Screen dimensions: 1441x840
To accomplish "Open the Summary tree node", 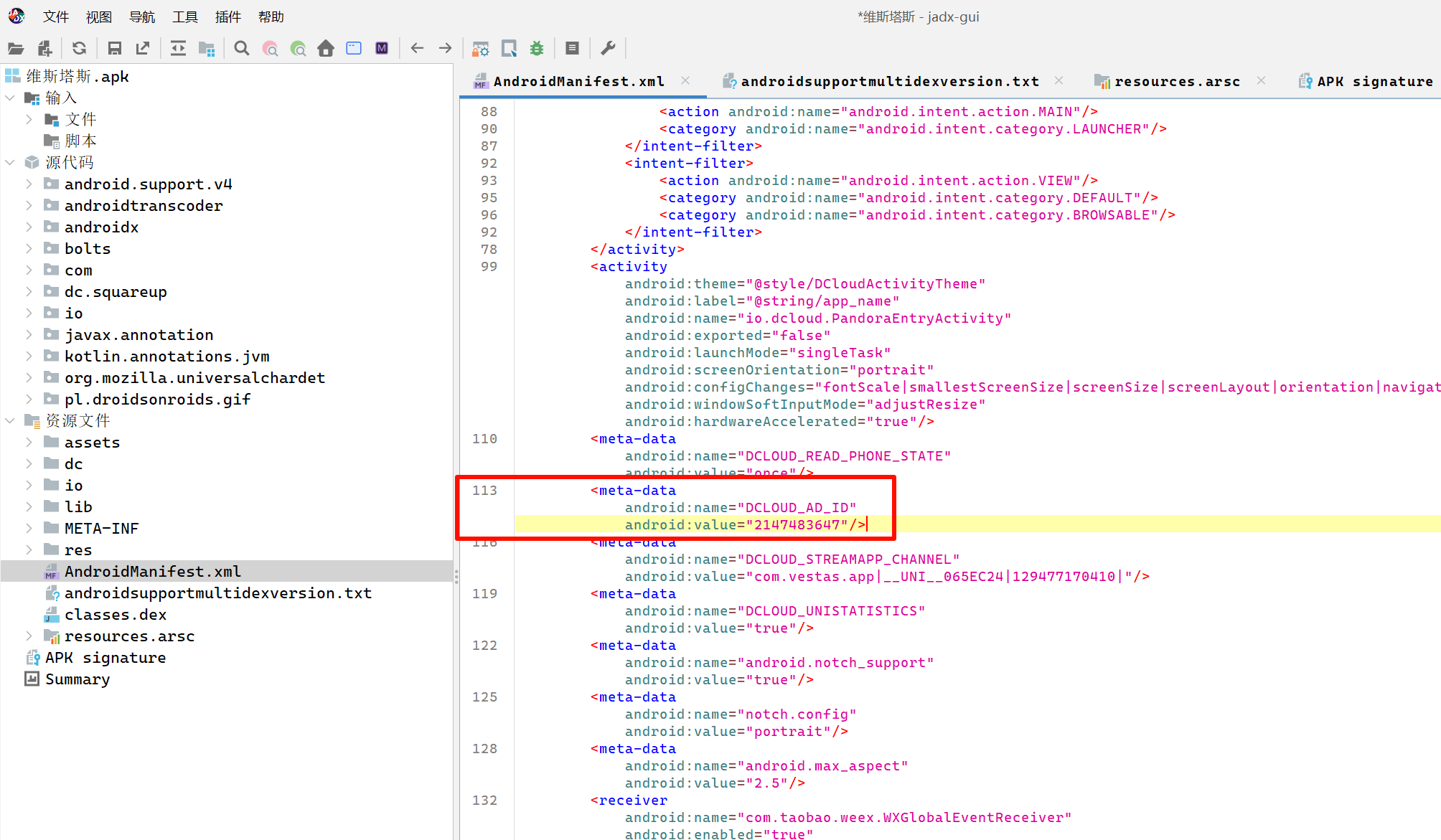I will [78, 679].
